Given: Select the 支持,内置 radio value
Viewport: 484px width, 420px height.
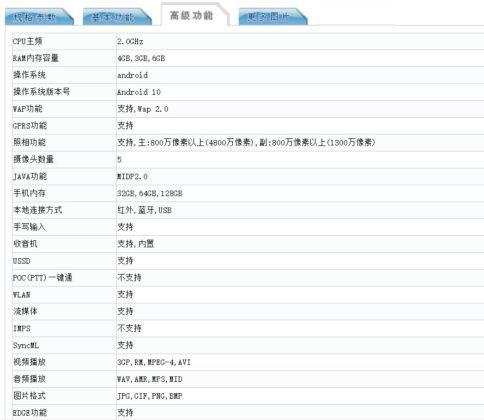Looking at the screenshot, I should [136, 244].
